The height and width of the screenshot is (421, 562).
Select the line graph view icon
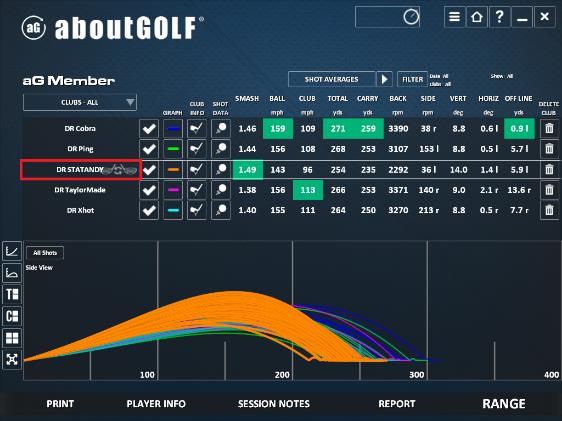tap(12, 251)
